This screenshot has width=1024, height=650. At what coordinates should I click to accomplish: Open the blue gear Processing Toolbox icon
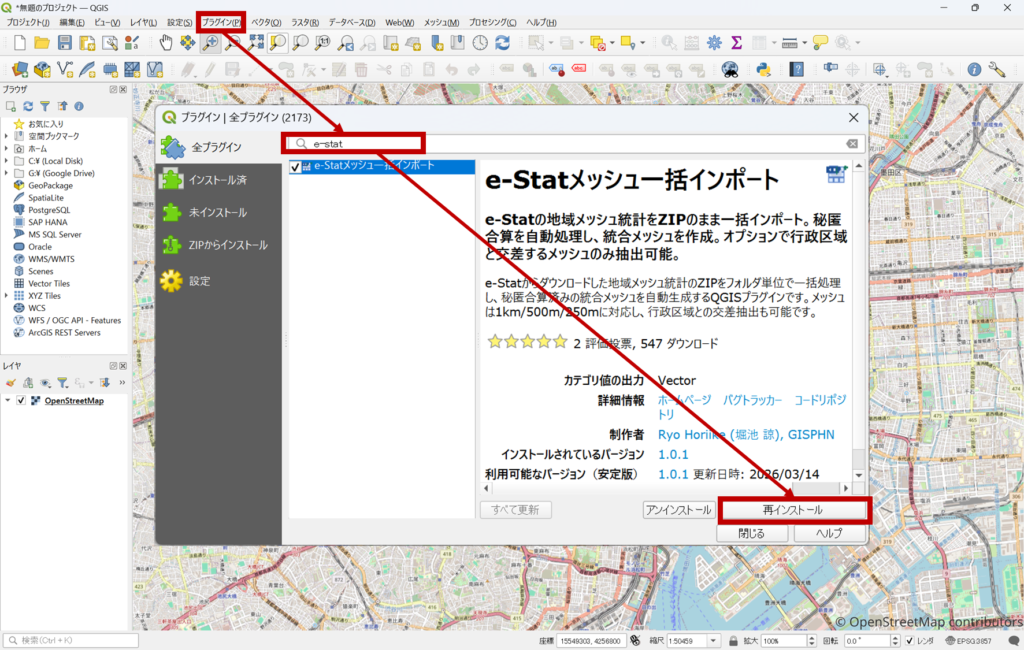714,43
